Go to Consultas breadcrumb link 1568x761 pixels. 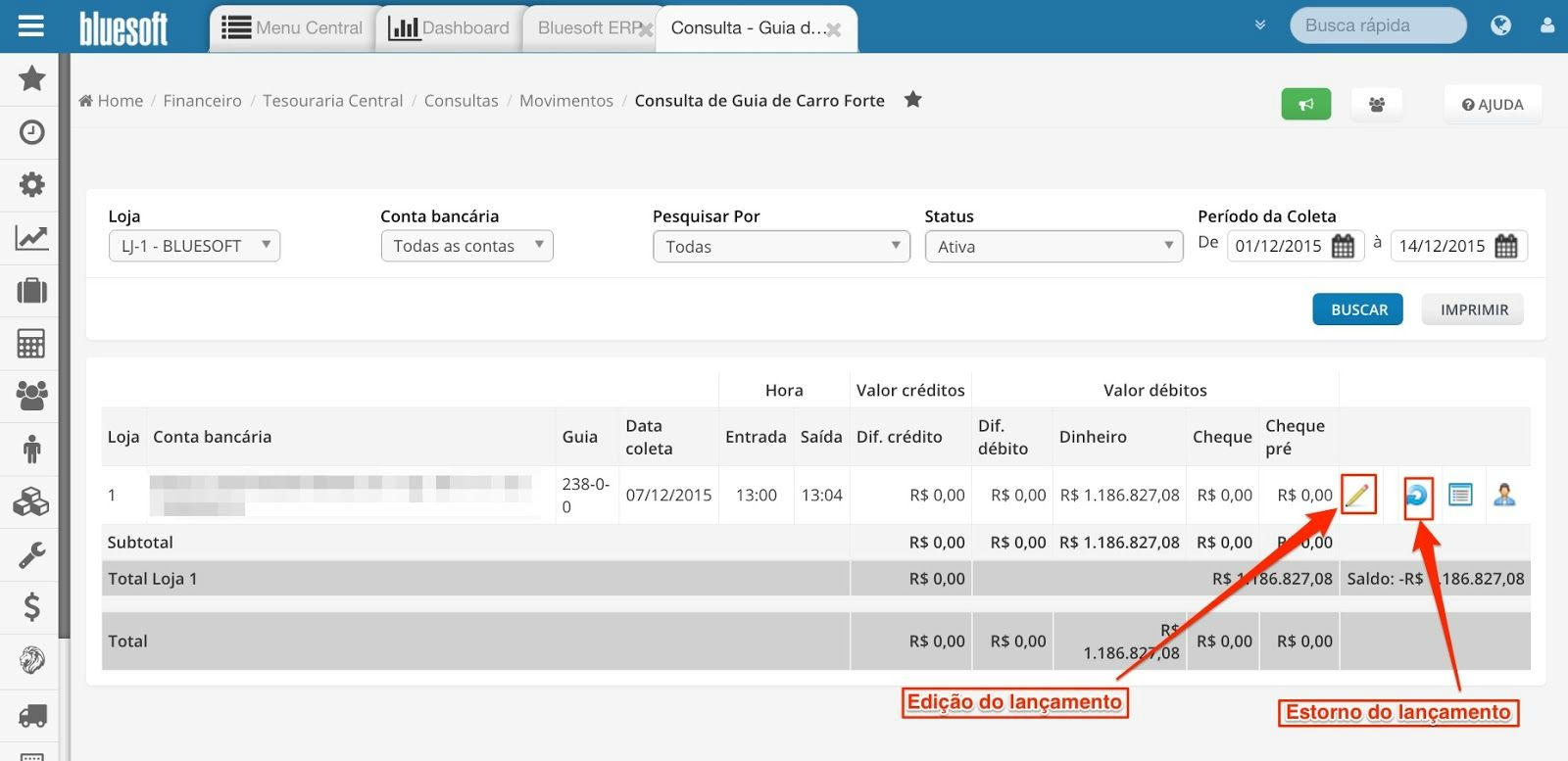461,100
